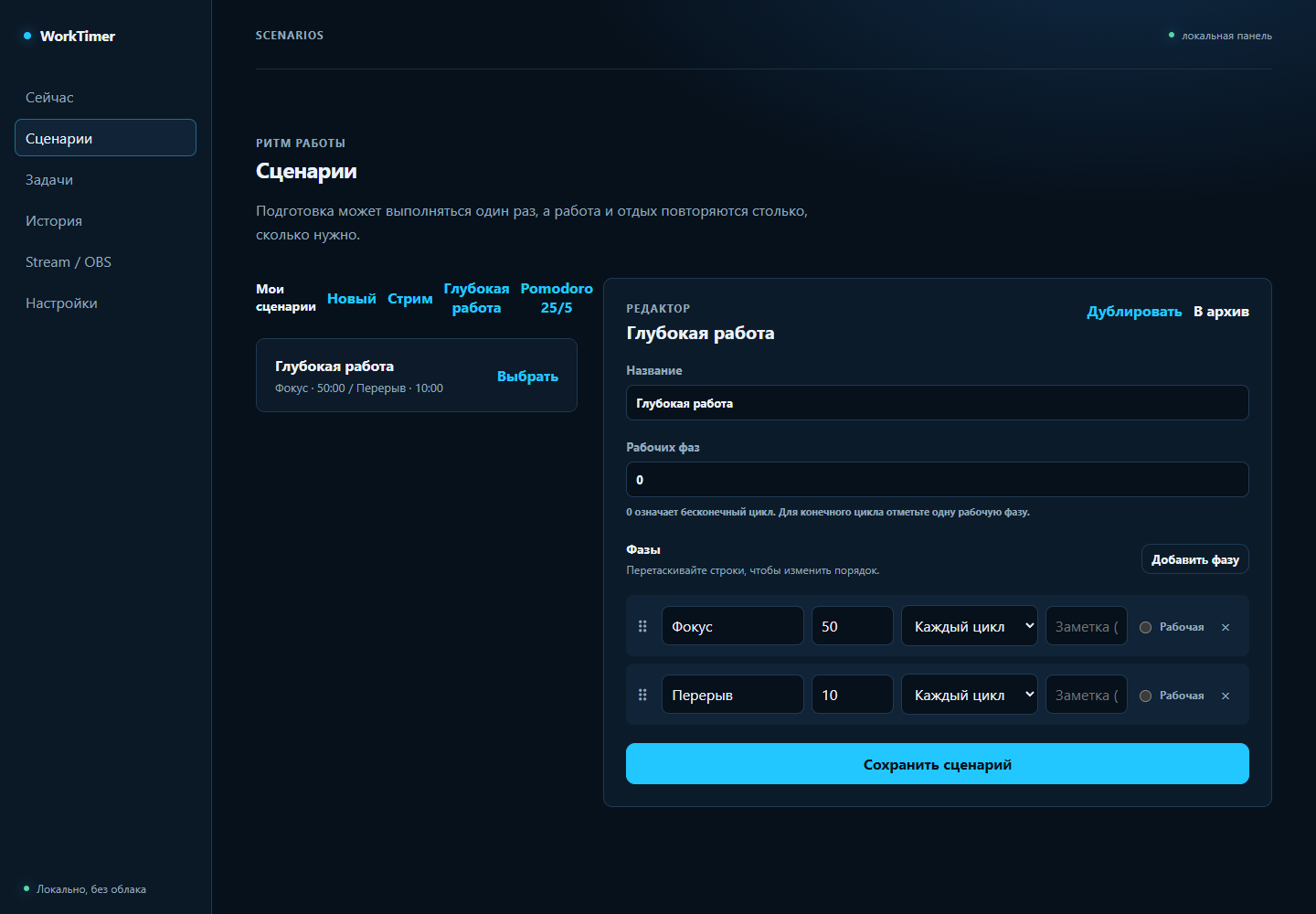Choose the Стрим scenario template
This screenshot has width=1316, height=914.
(410, 298)
